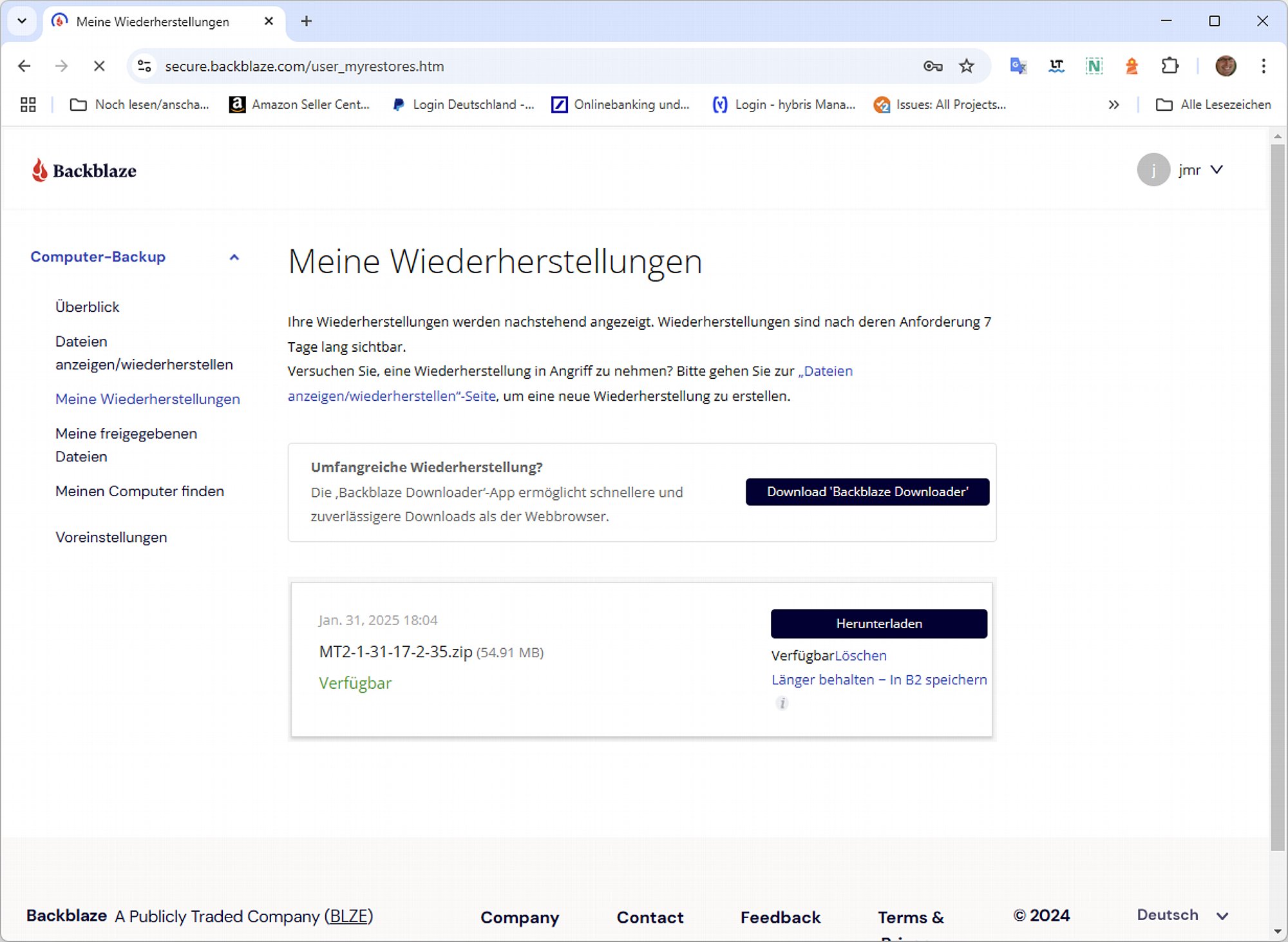Click scrollbar down arrow

1278,932
